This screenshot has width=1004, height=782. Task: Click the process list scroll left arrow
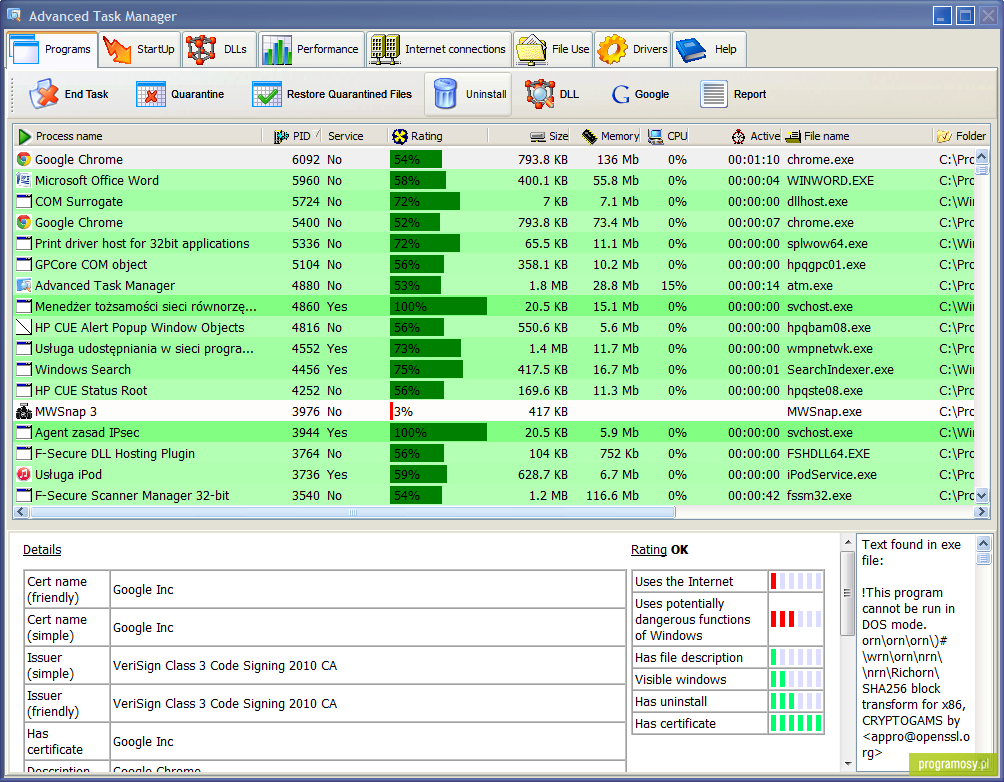[21, 512]
